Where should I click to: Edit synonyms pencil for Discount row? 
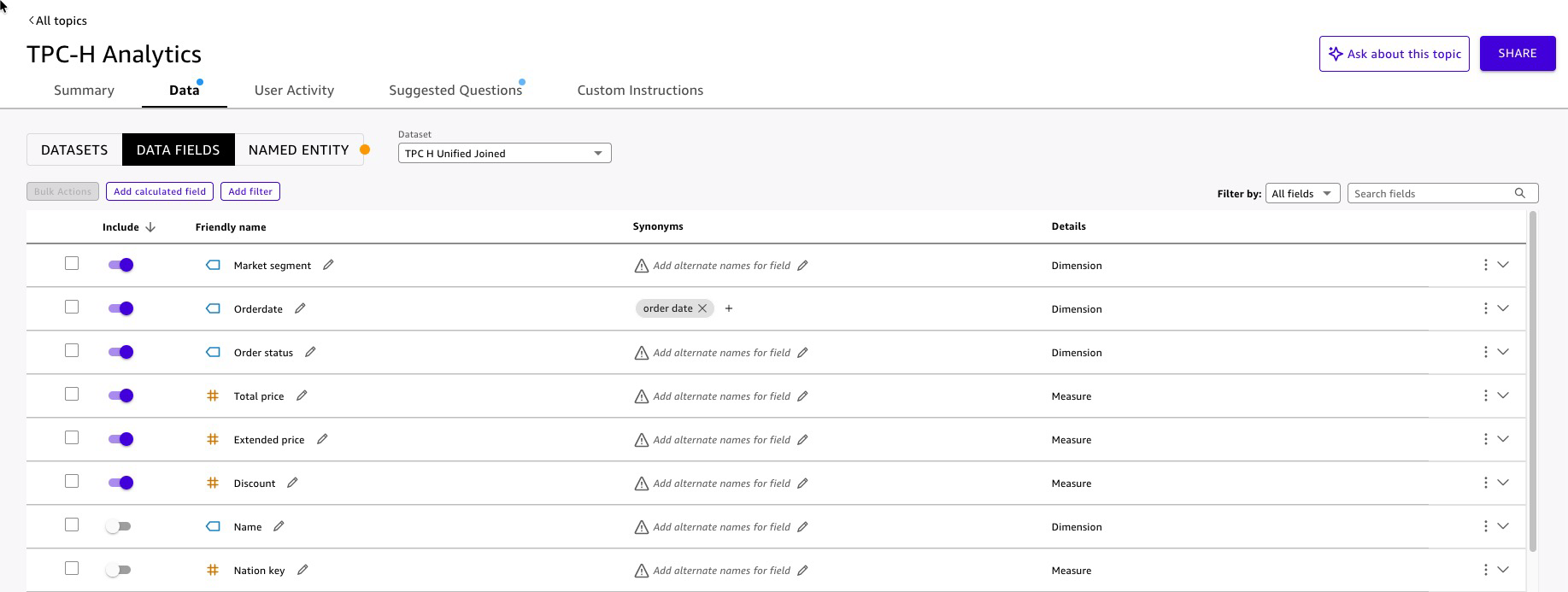[x=802, y=484]
